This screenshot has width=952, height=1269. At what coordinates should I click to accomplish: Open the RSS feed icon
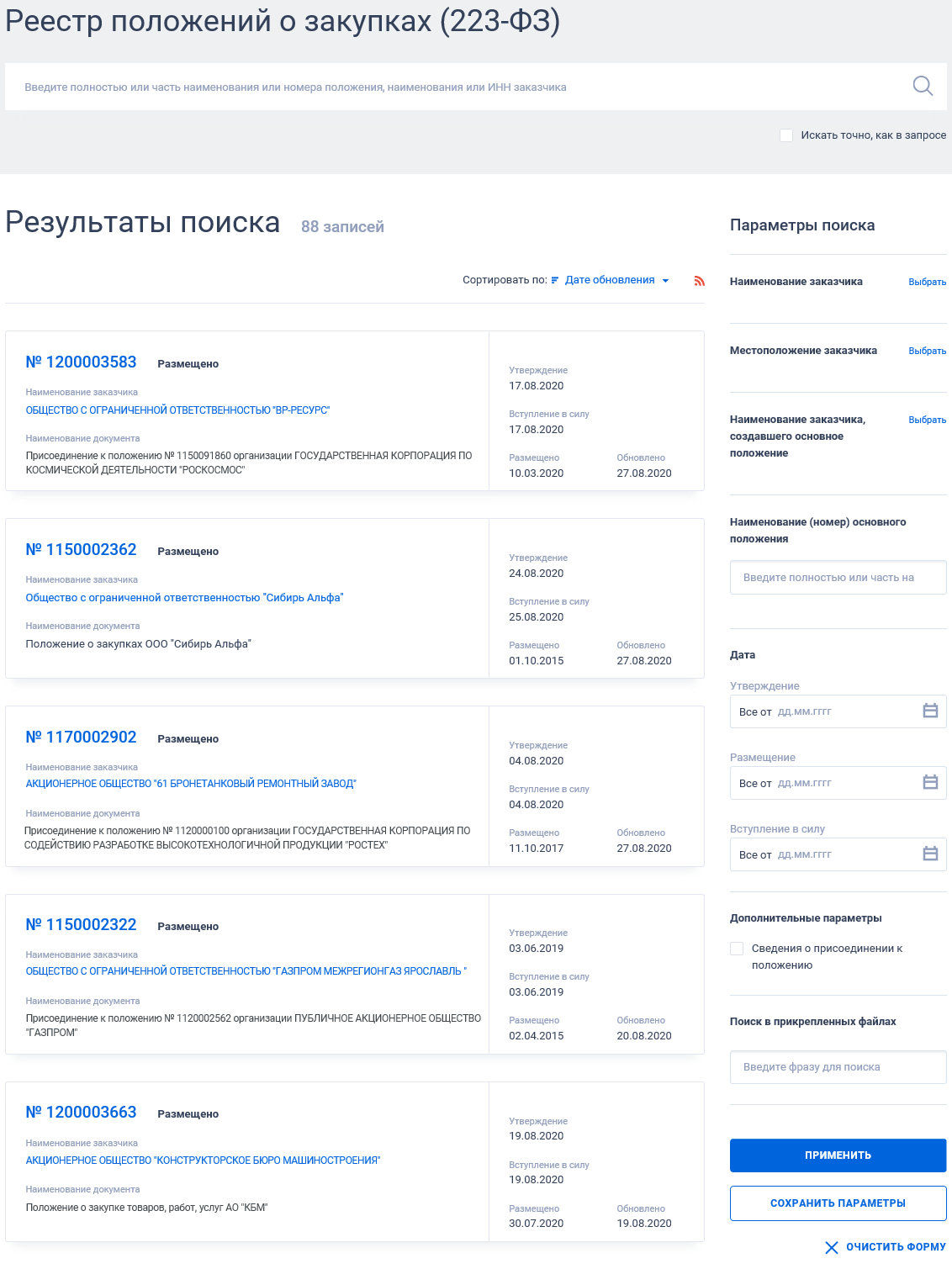coord(700,281)
